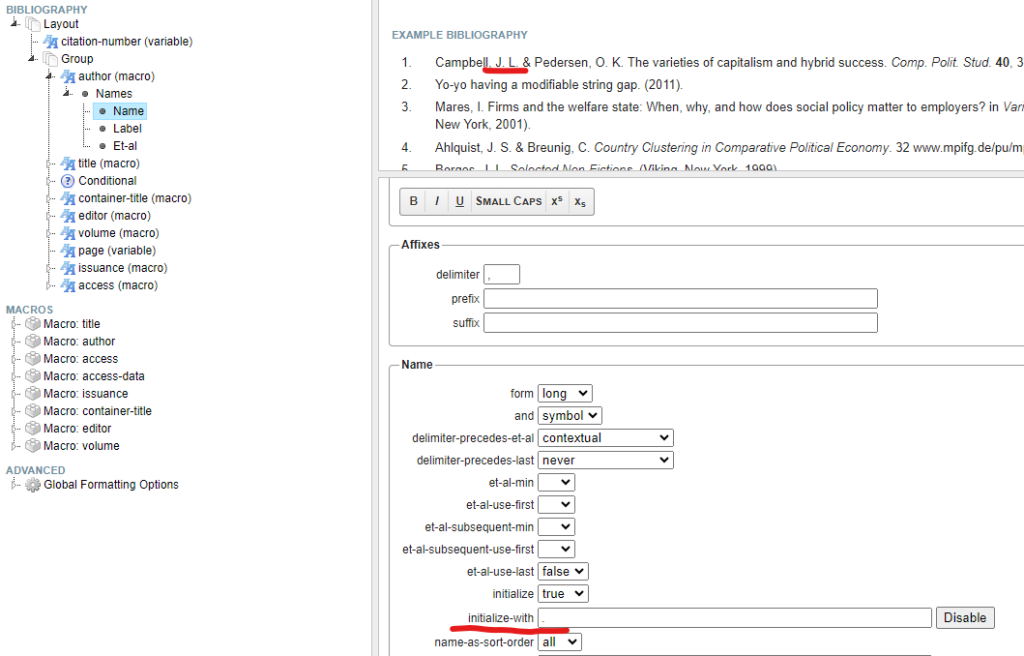Toggle Small Caps formatting
This screenshot has height=656, width=1024.
click(x=508, y=201)
